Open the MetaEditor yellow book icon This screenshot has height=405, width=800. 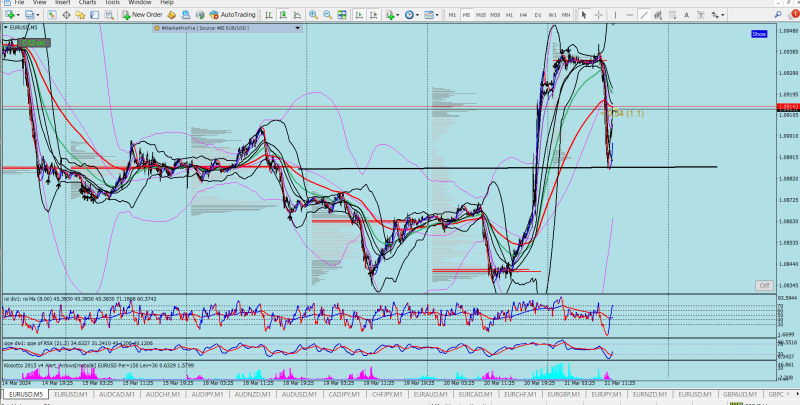click(172, 15)
